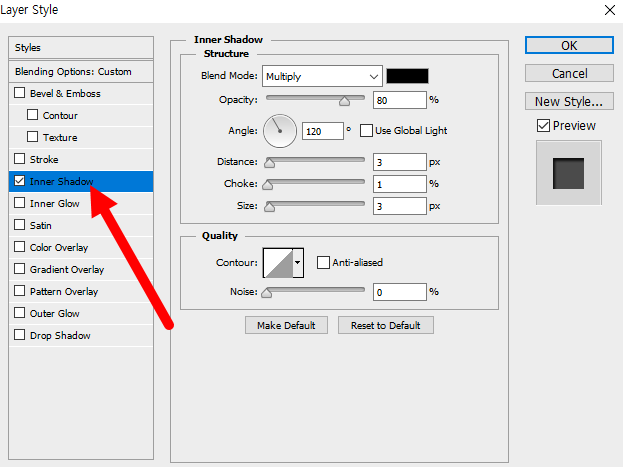Click the Distance value field
Image resolution: width=623 pixels, height=467 pixels.
pos(400,162)
